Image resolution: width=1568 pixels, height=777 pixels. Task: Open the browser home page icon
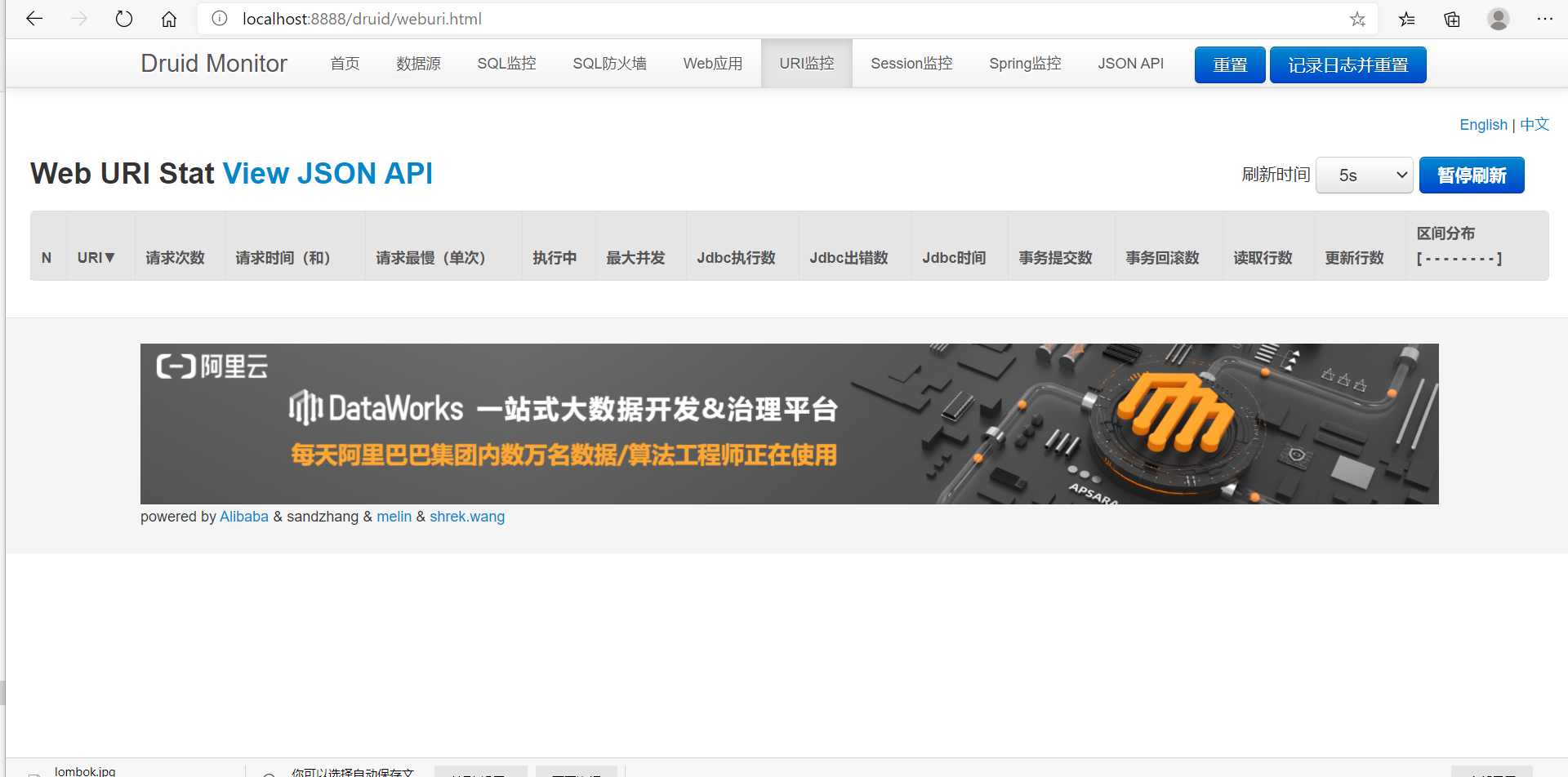pos(169,19)
